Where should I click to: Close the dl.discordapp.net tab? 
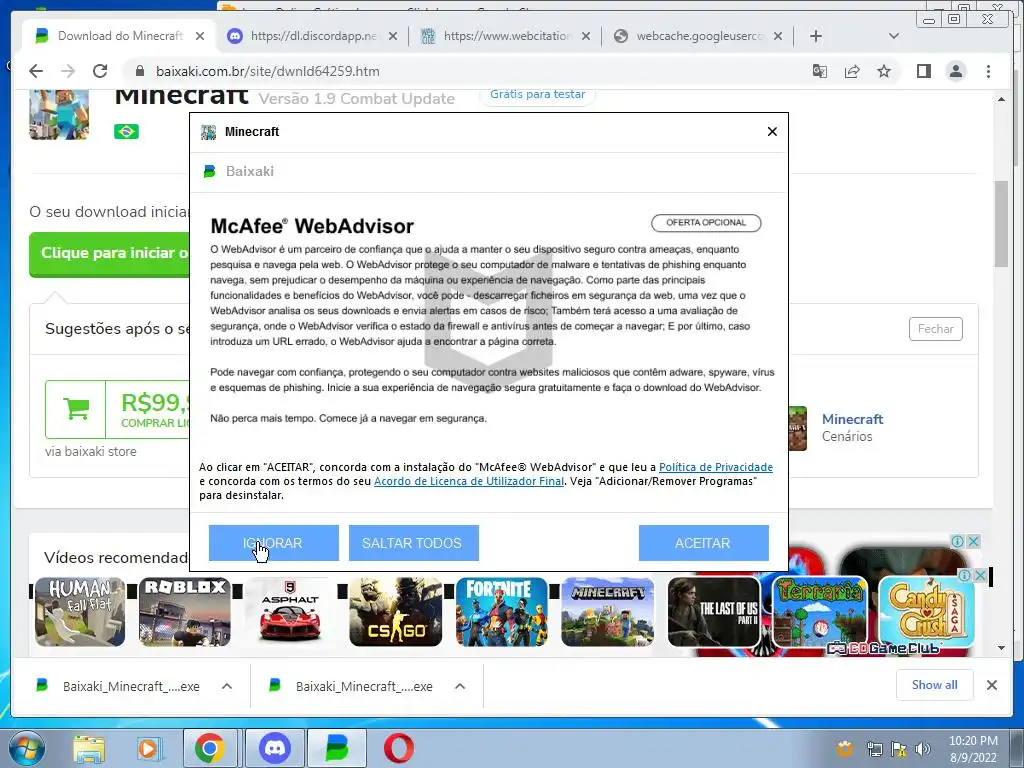(392, 36)
